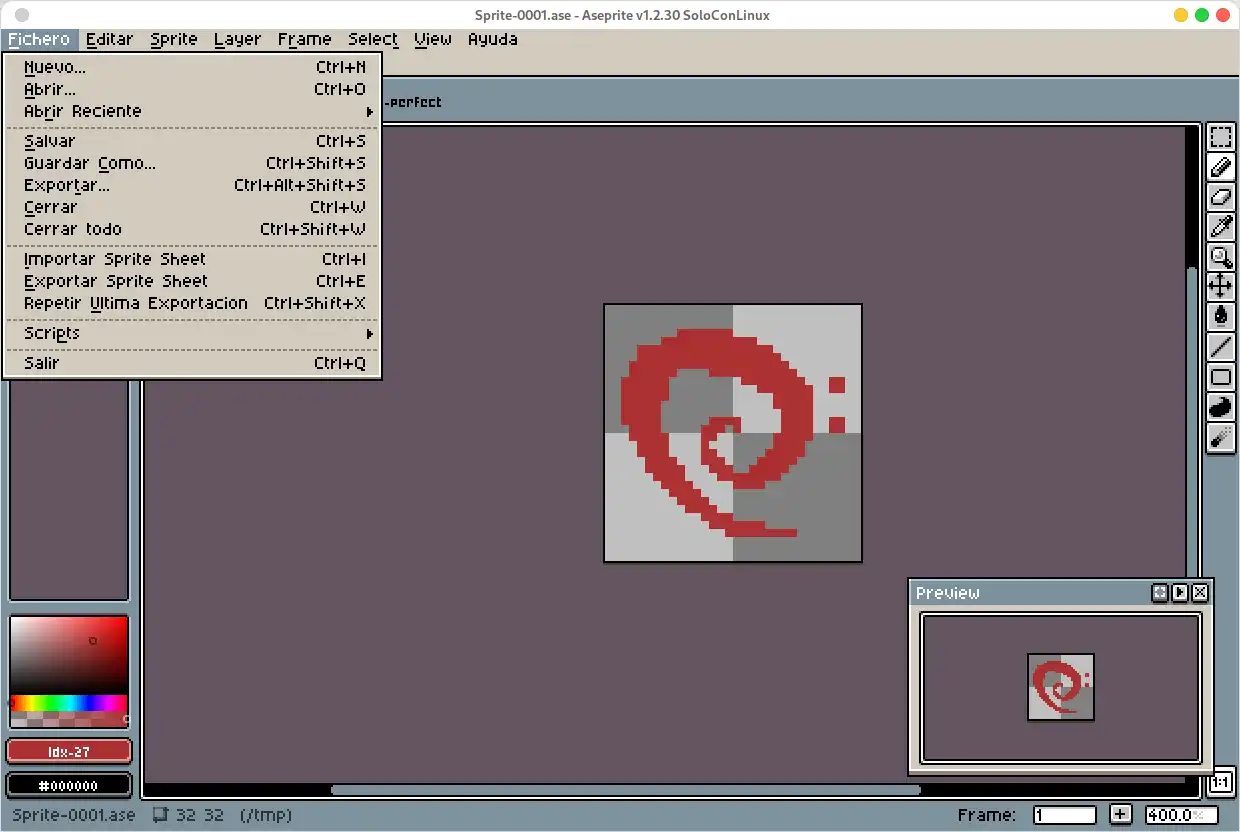Click the macOS green maximize button
This screenshot has width=1240, height=832.
pyautogui.click(x=1202, y=15)
